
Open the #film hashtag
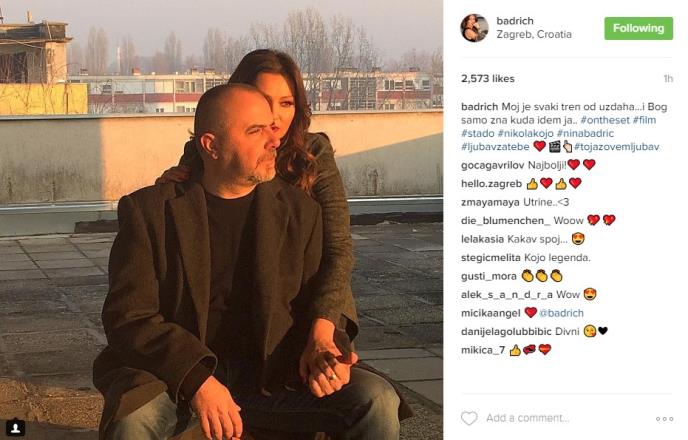point(644,120)
